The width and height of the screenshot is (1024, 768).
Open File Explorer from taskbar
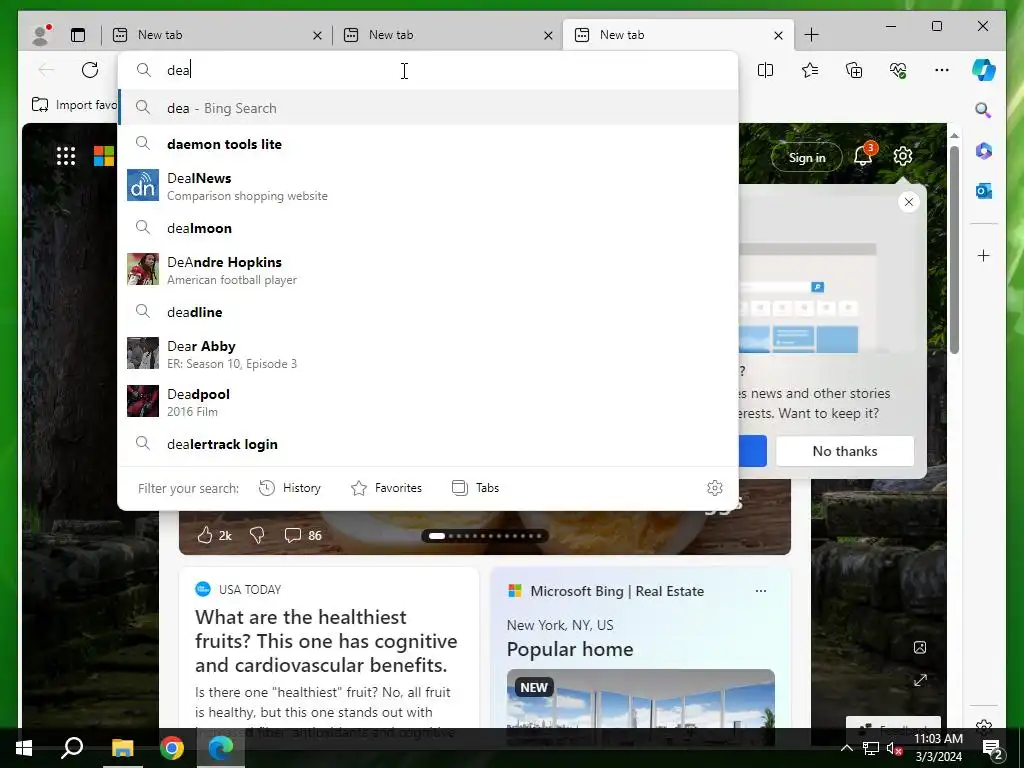122,748
